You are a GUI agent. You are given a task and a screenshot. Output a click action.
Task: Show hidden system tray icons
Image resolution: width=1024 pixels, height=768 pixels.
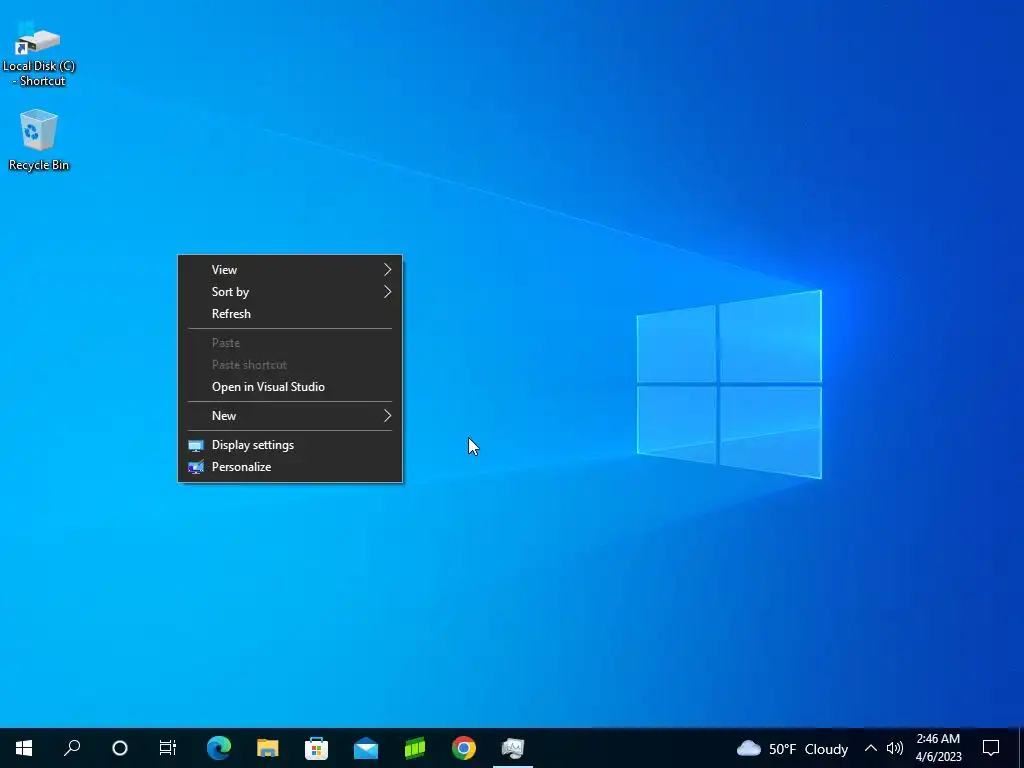tap(871, 748)
